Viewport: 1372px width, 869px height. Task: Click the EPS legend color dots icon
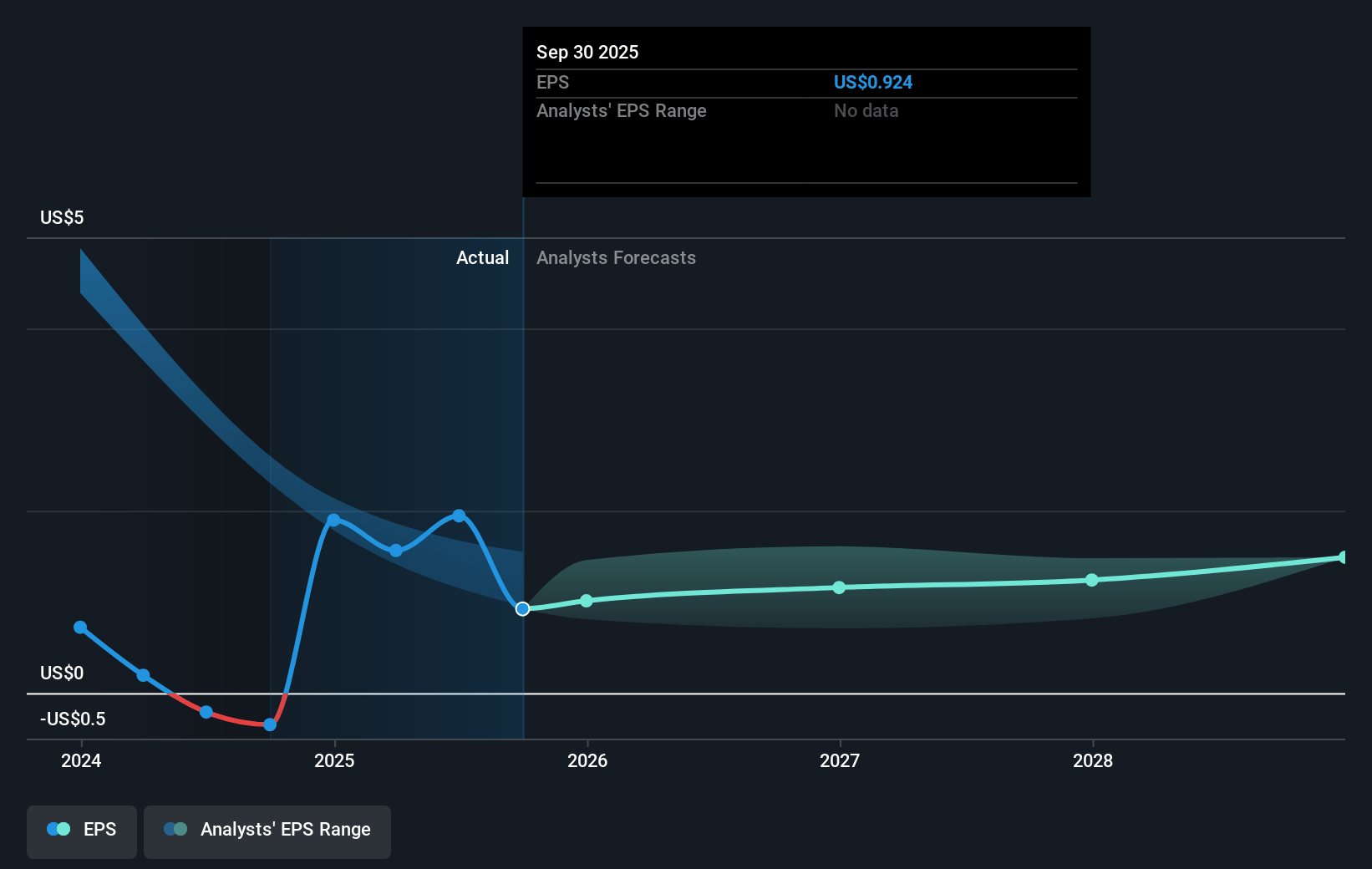click(x=58, y=830)
